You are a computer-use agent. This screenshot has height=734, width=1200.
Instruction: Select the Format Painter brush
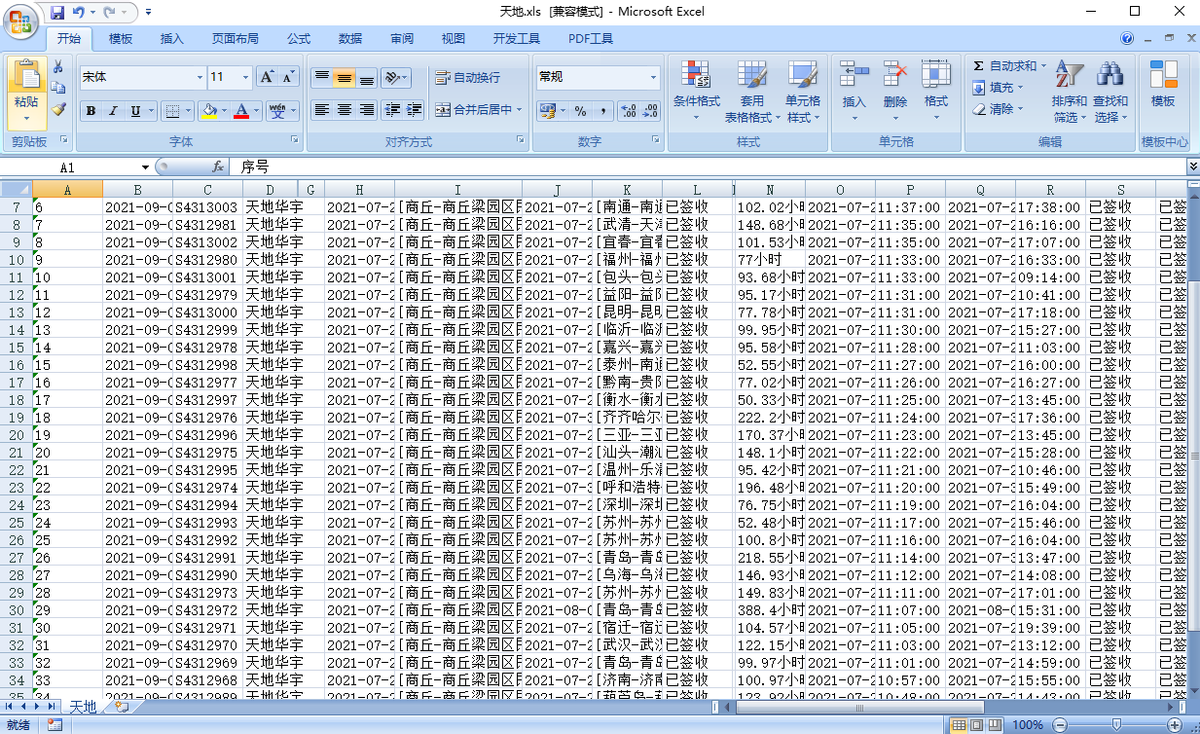click(58, 109)
